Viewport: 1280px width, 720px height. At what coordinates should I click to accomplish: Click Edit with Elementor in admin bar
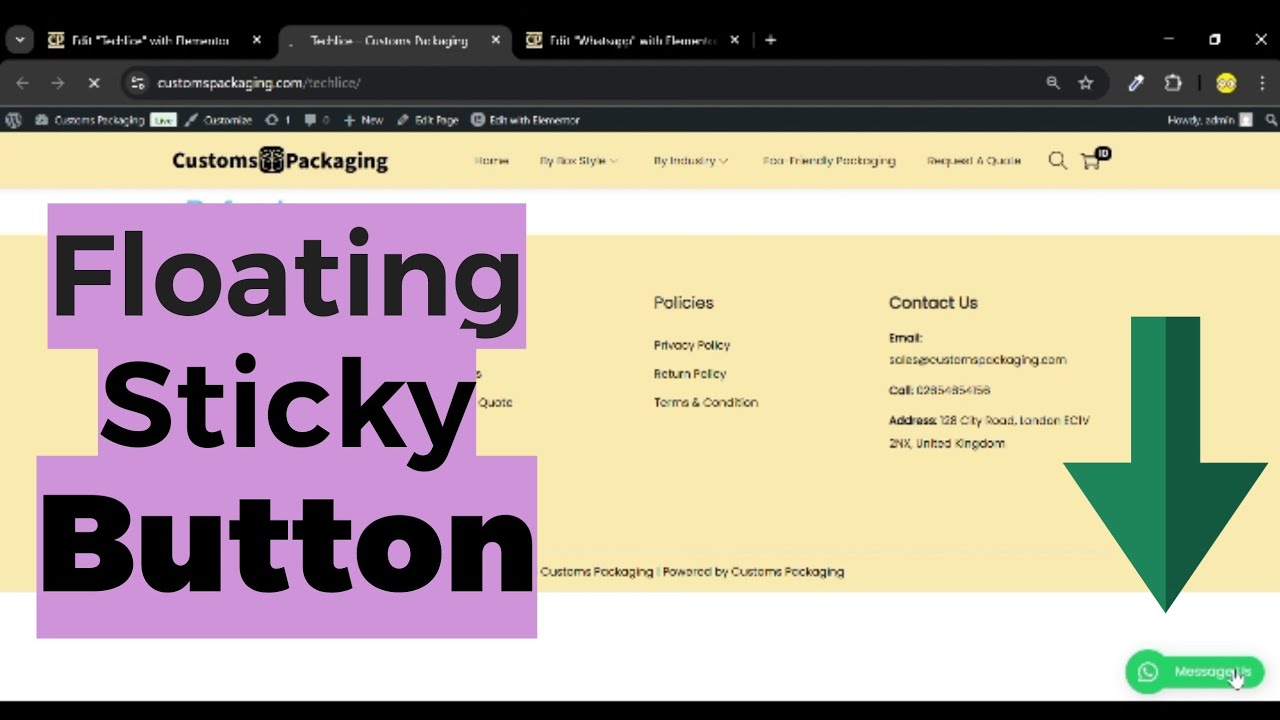pyautogui.click(x=525, y=120)
